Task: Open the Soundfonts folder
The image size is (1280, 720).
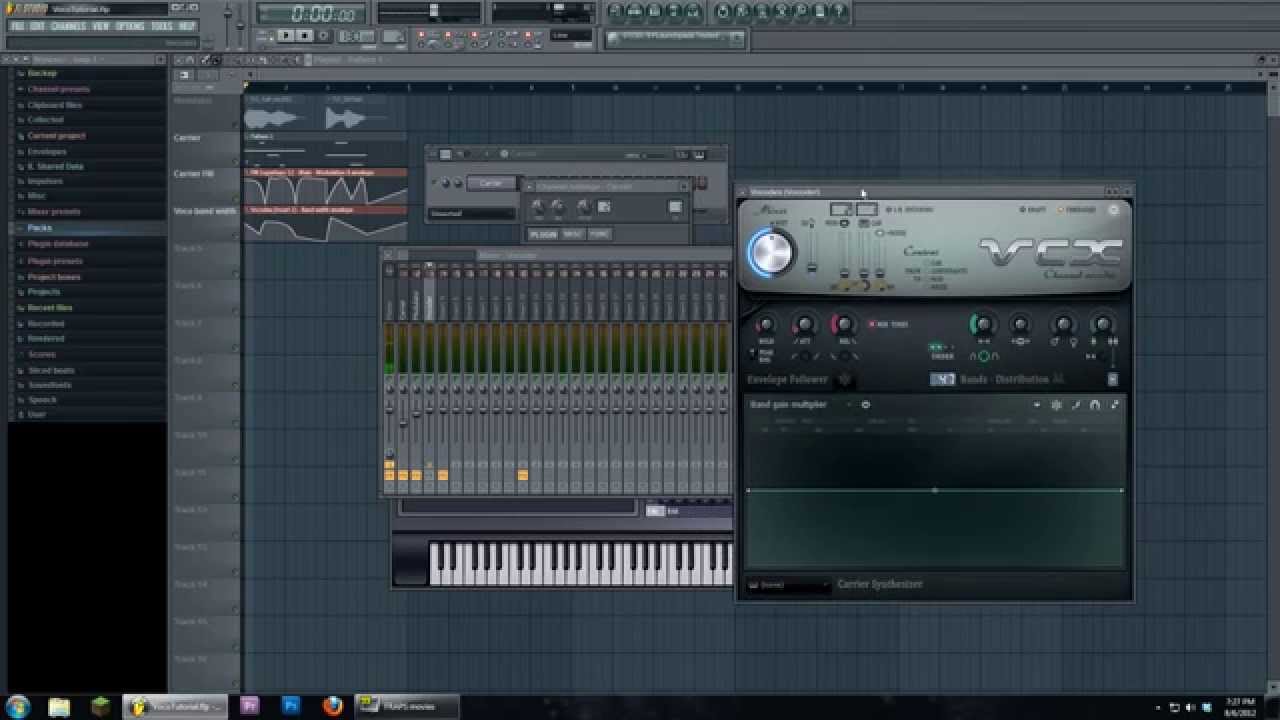Action: pyautogui.click(x=50, y=385)
